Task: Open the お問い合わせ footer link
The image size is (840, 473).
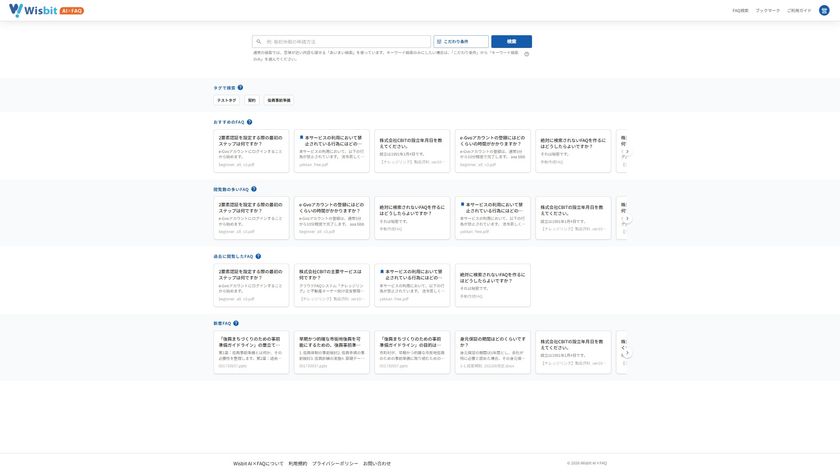Action: click(377, 463)
